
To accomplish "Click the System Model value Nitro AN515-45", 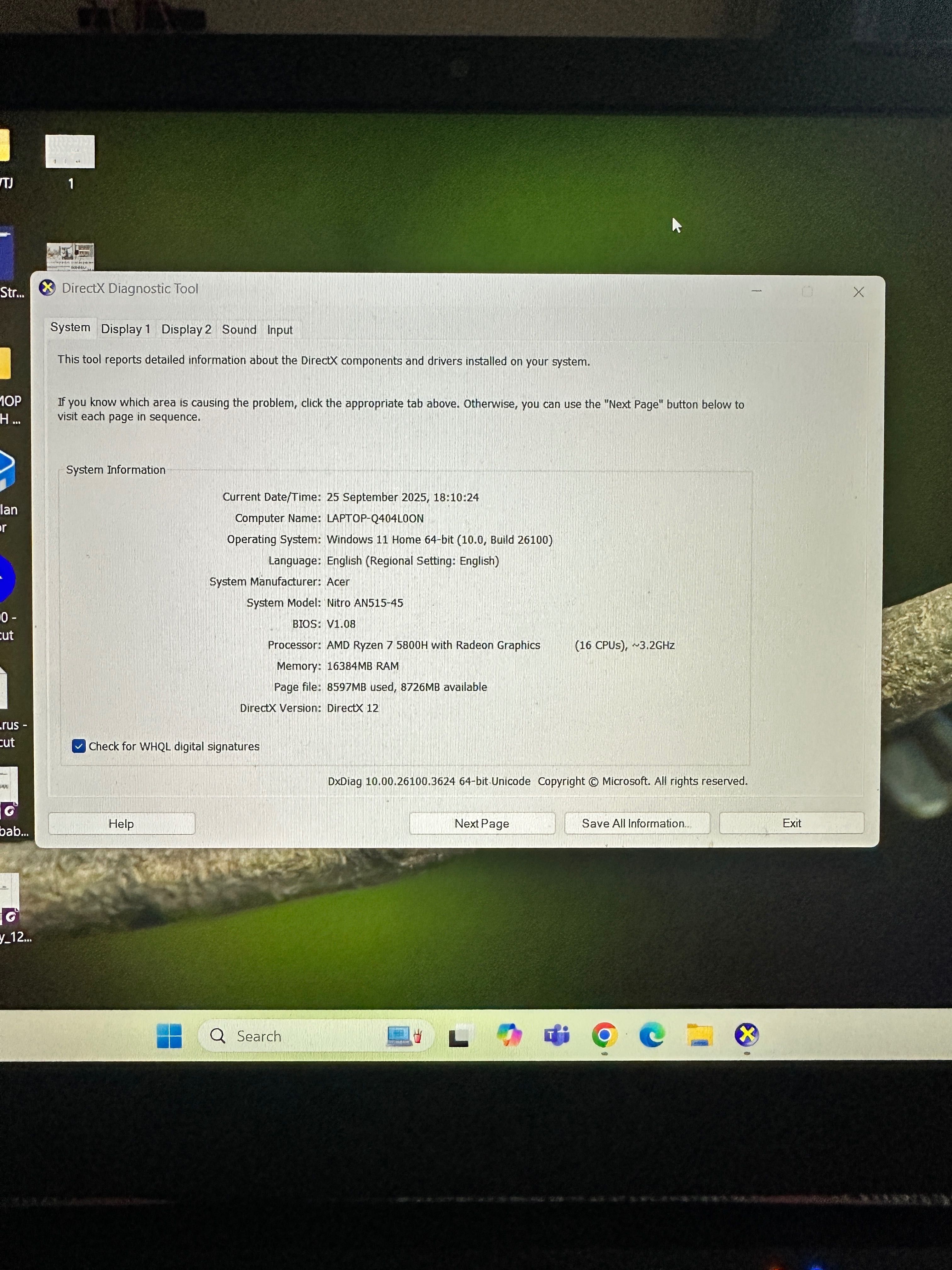I will click(x=365, y=602).
